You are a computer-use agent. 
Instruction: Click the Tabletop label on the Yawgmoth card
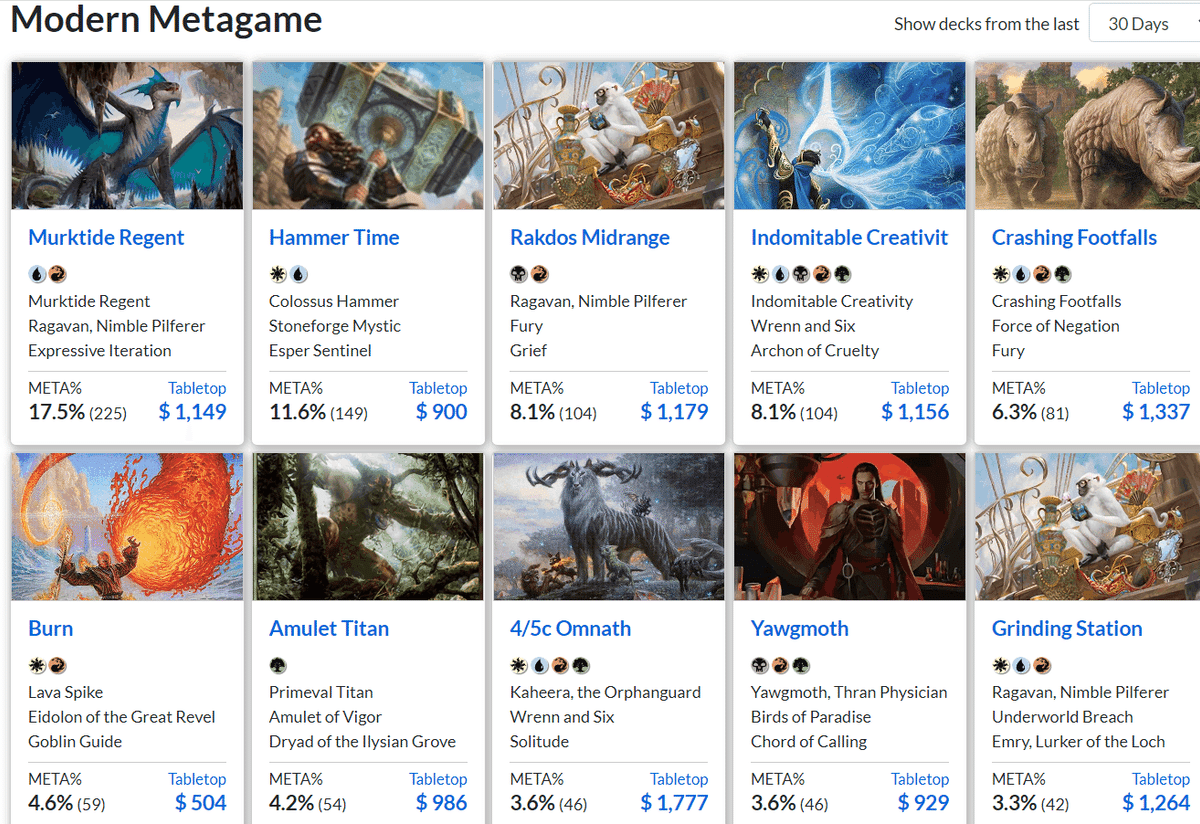coord(919,779)
